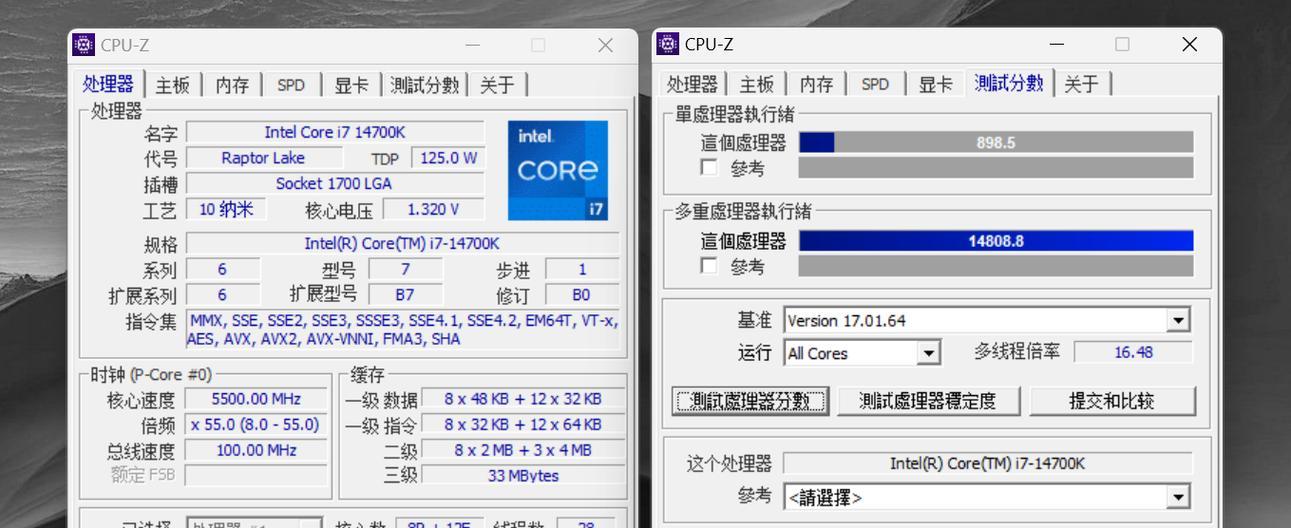Screen dimensions: 1291x528
Task: Click bus speed value 100.00 MHz
Action: click(x=256, y=451)
